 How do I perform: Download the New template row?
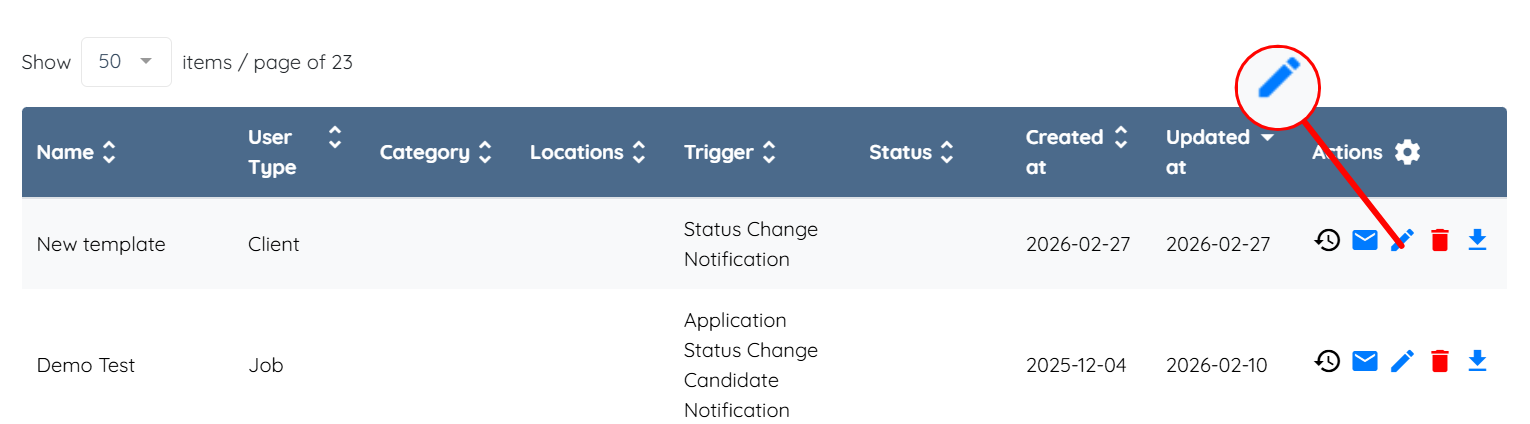pos(1477,240)
